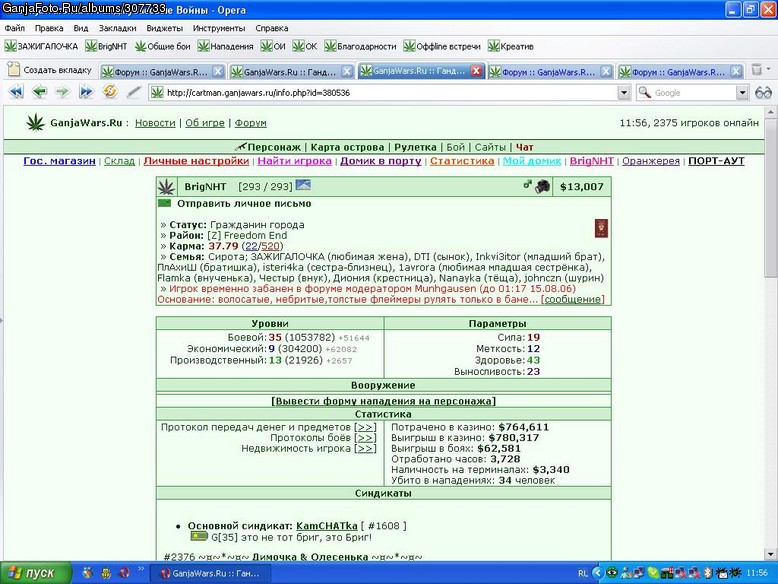Click the camera icon in BrigNHT header

(x=543, y=186)
